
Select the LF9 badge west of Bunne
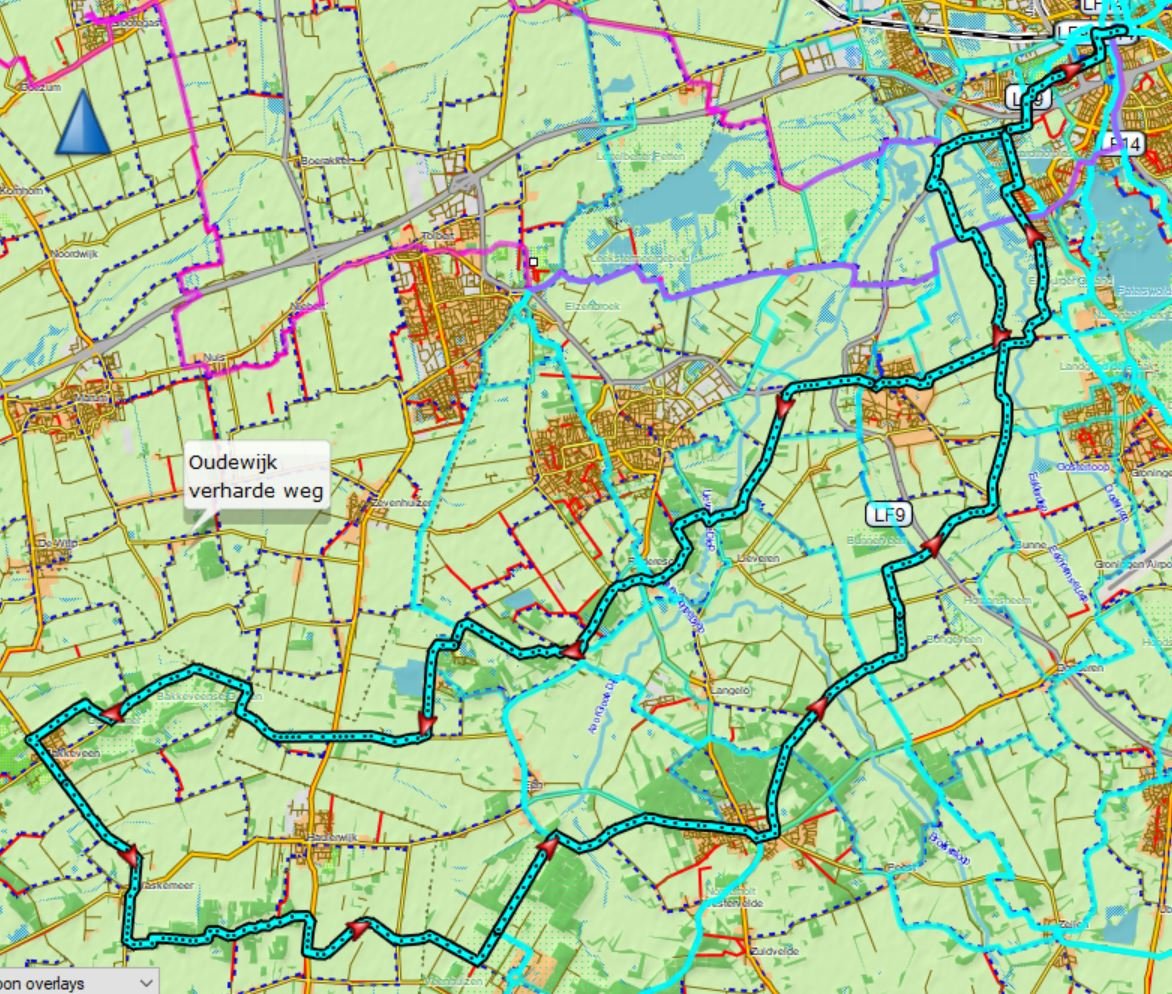(x=888, y=515)
